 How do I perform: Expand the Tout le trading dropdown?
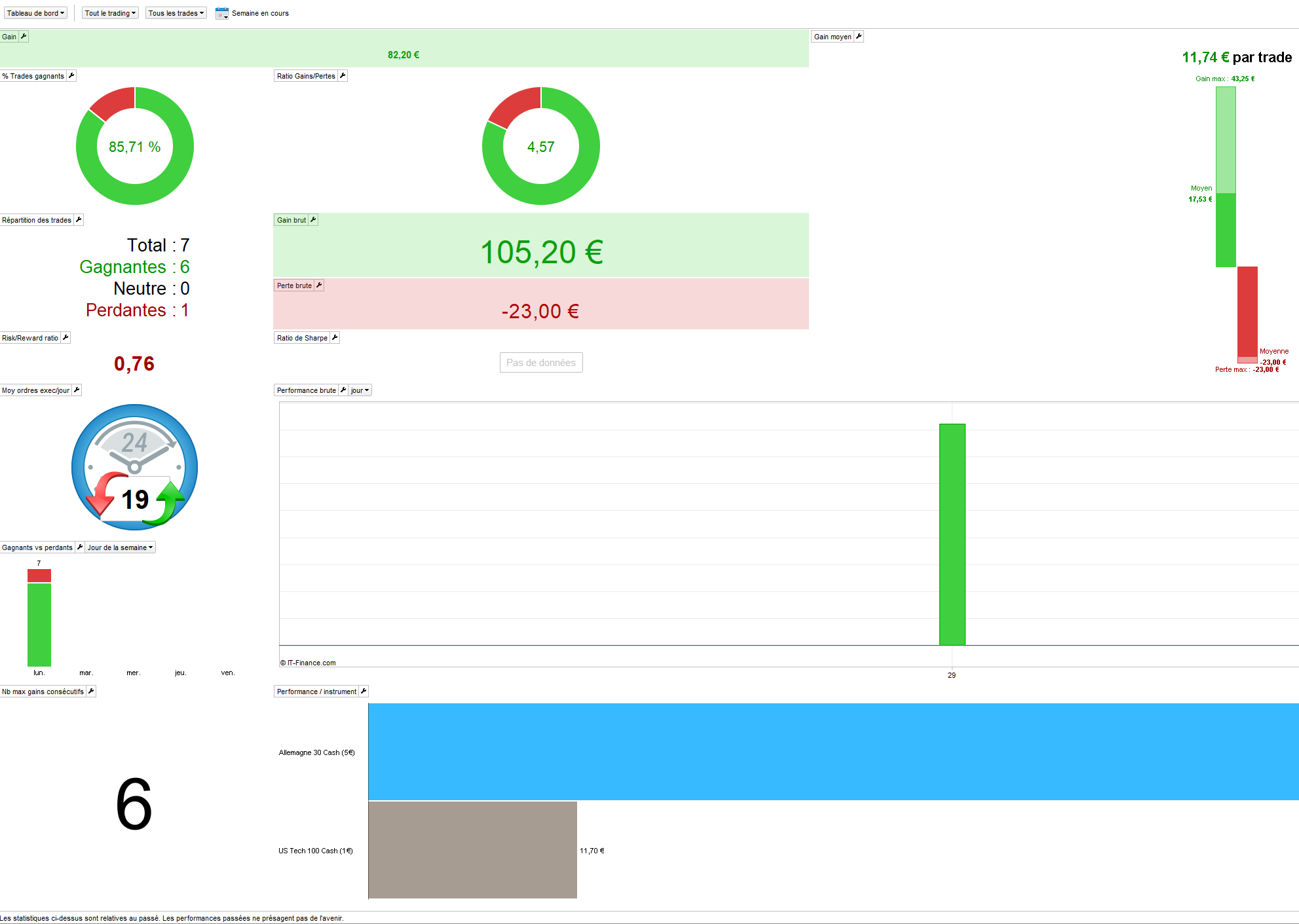[110, 13]
